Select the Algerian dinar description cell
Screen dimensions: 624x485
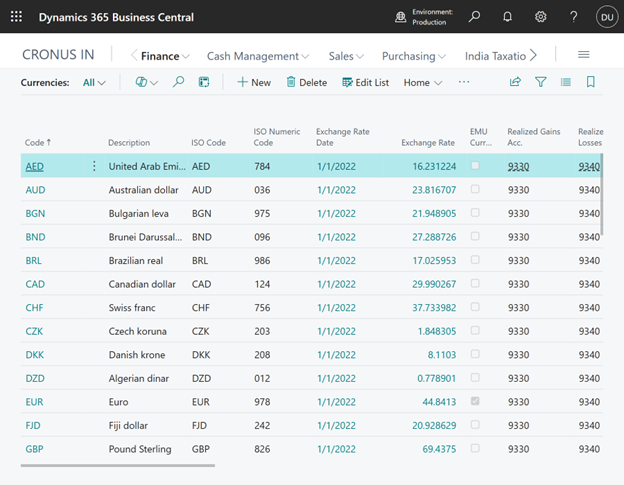point(139,378)
